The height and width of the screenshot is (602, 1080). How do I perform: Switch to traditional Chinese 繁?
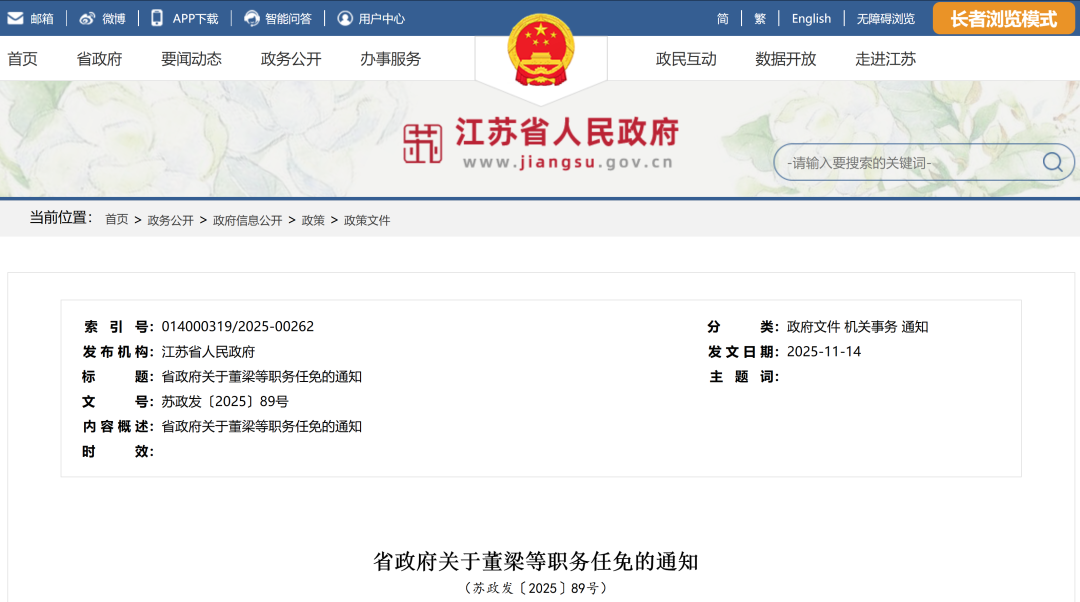(760, 18)
